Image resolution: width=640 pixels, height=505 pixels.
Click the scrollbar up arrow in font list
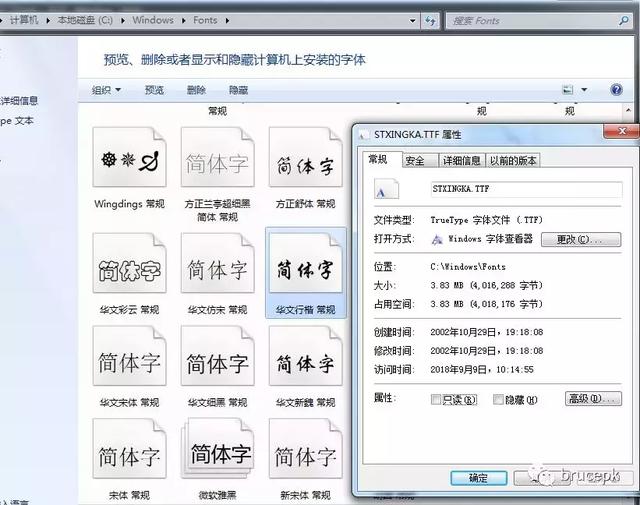point(628,110)
